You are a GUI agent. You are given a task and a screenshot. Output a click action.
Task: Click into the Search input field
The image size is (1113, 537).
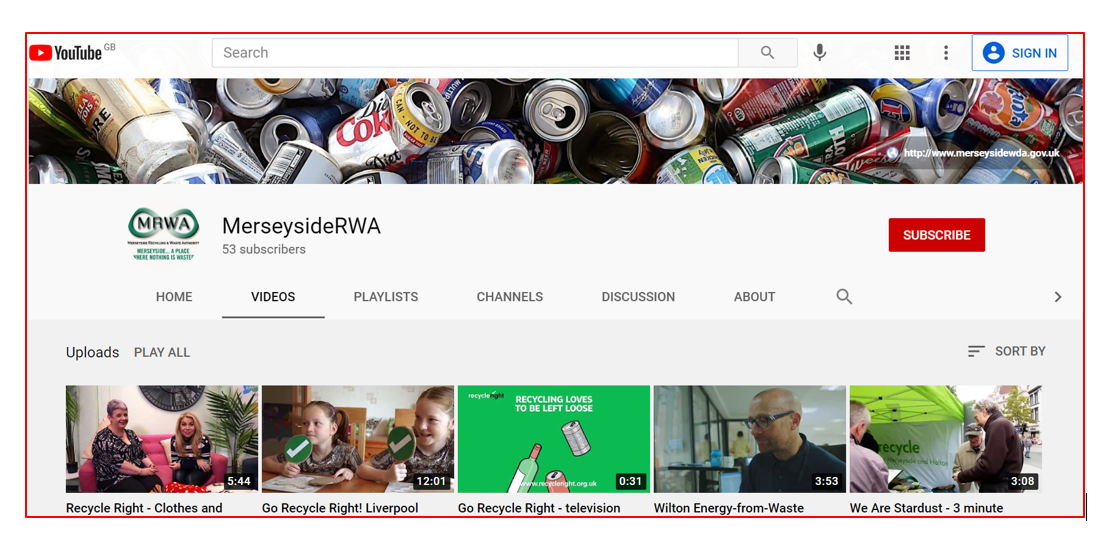coord(475,52)
